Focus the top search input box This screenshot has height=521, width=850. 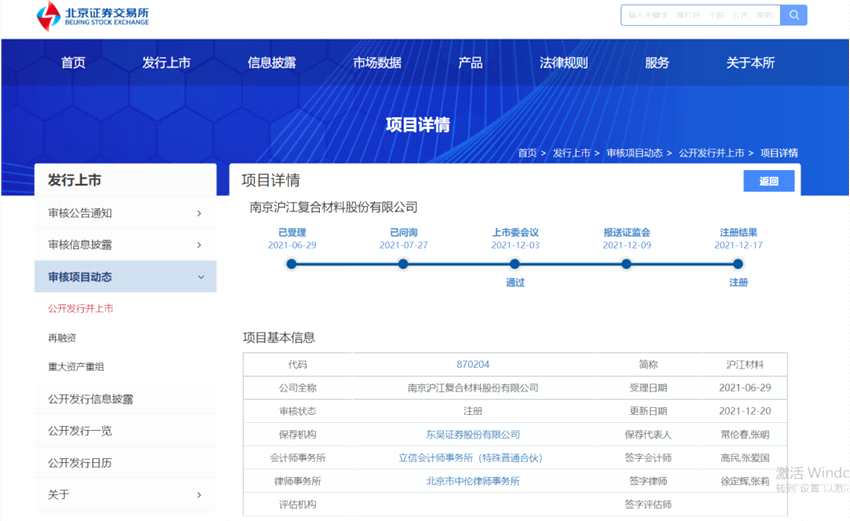coord(700,15)
